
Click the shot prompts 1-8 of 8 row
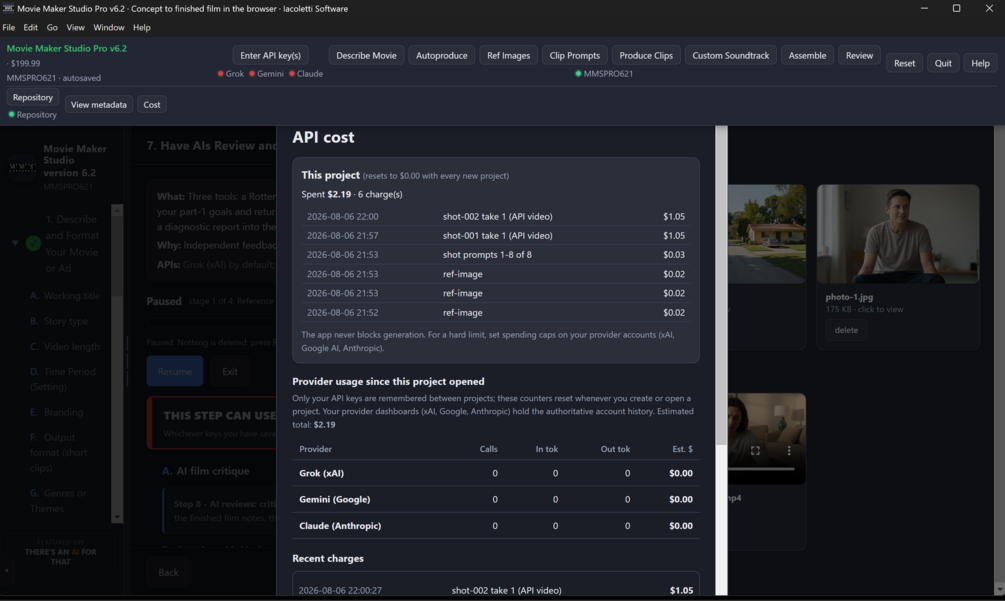(x=495, y=255)
